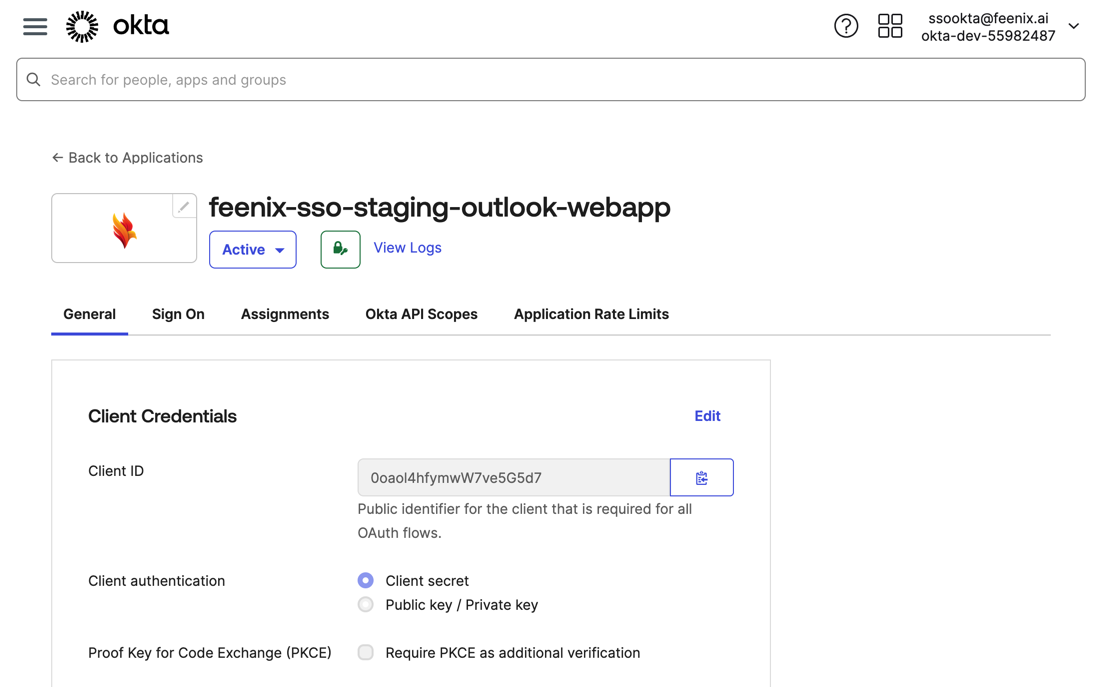Click the green lock provisioning icon button
The height and width of the screenshot is (687, 1095).
click(x=340, y=249)
